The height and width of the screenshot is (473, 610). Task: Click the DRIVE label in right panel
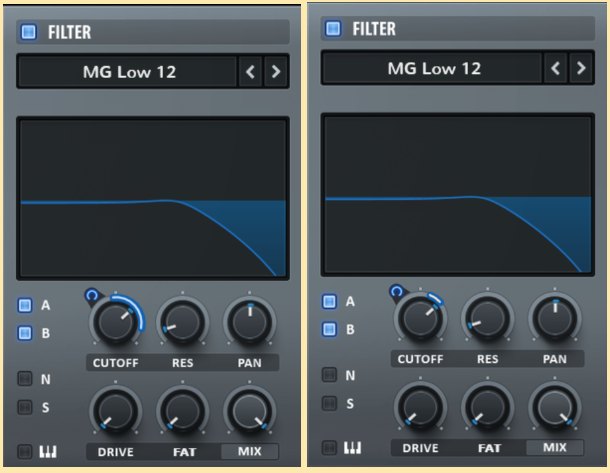(x=420, y=448)
